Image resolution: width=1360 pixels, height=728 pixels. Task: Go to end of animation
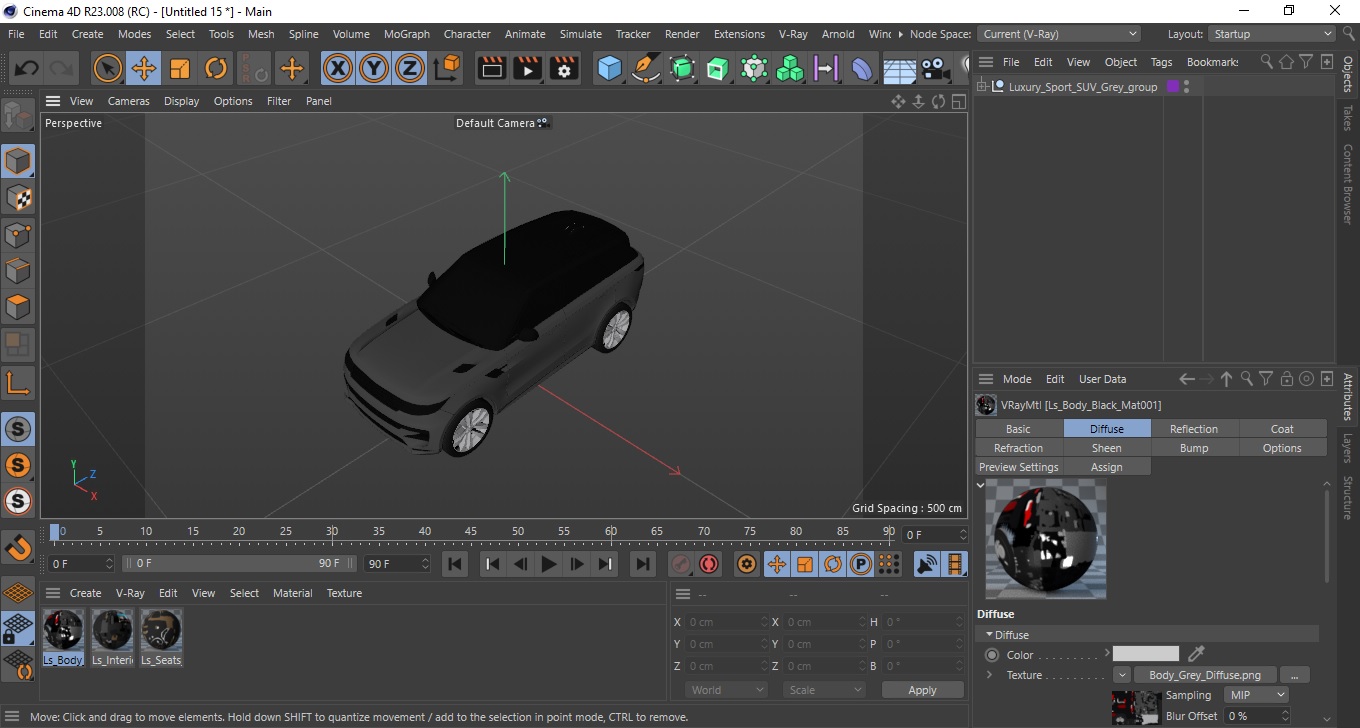(643, 564)
